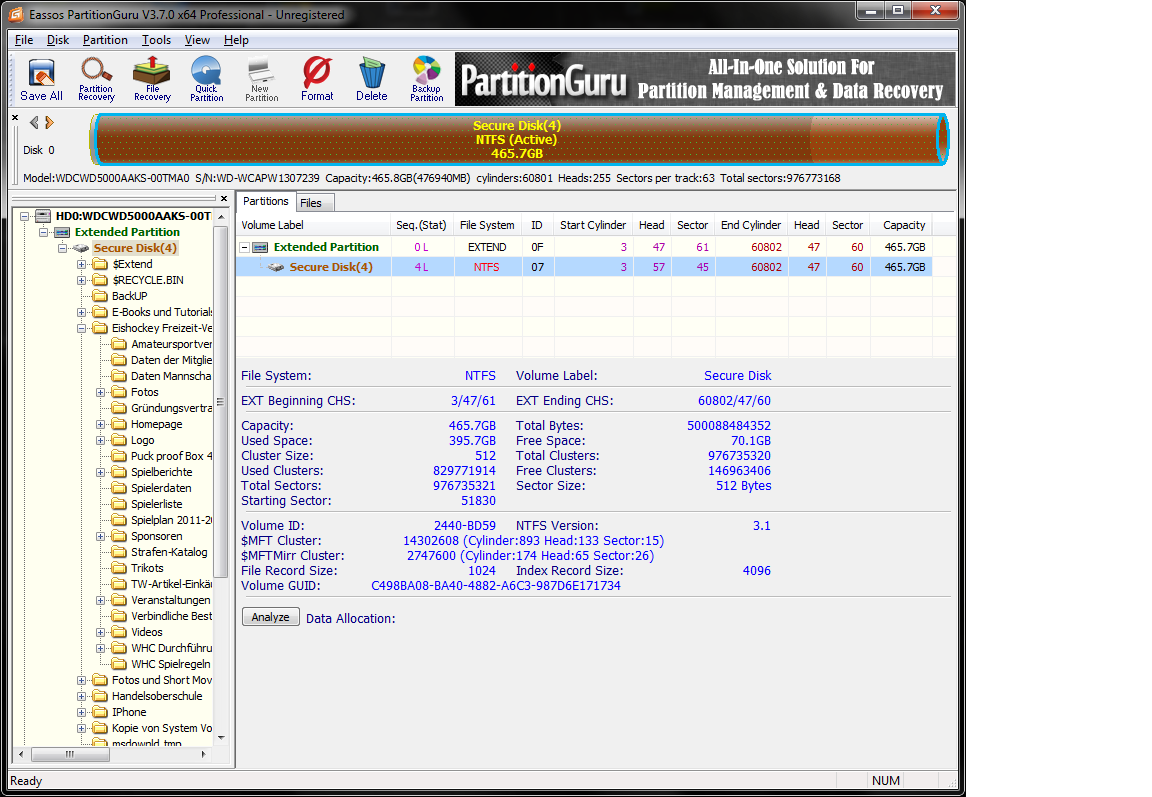1152x797 pixels.
Task: Click the tree panel scroll down arrow
Action: [x=221, y=738]
